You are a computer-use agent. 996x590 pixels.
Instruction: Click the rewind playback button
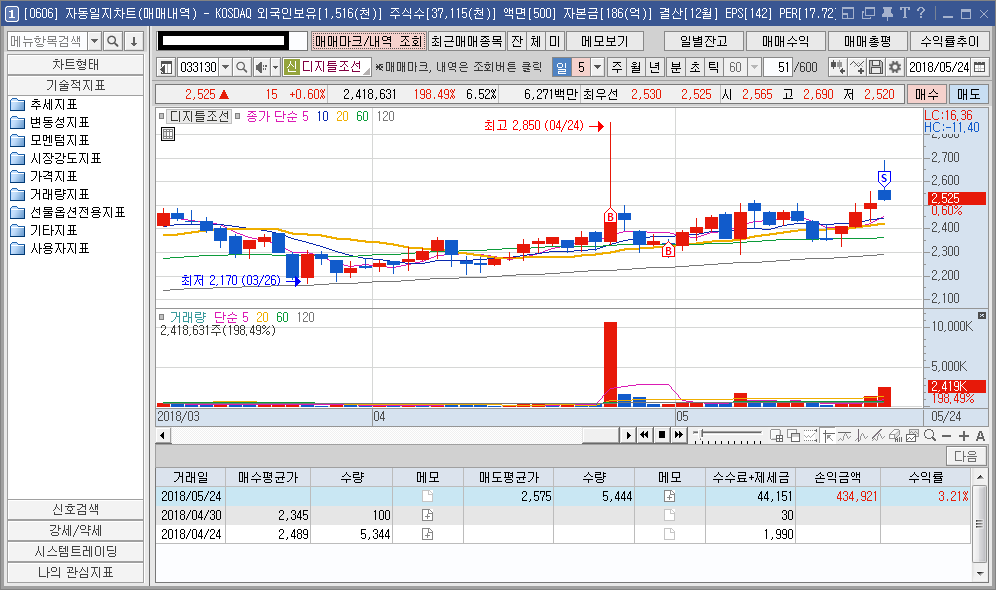(x=645, y=435)
